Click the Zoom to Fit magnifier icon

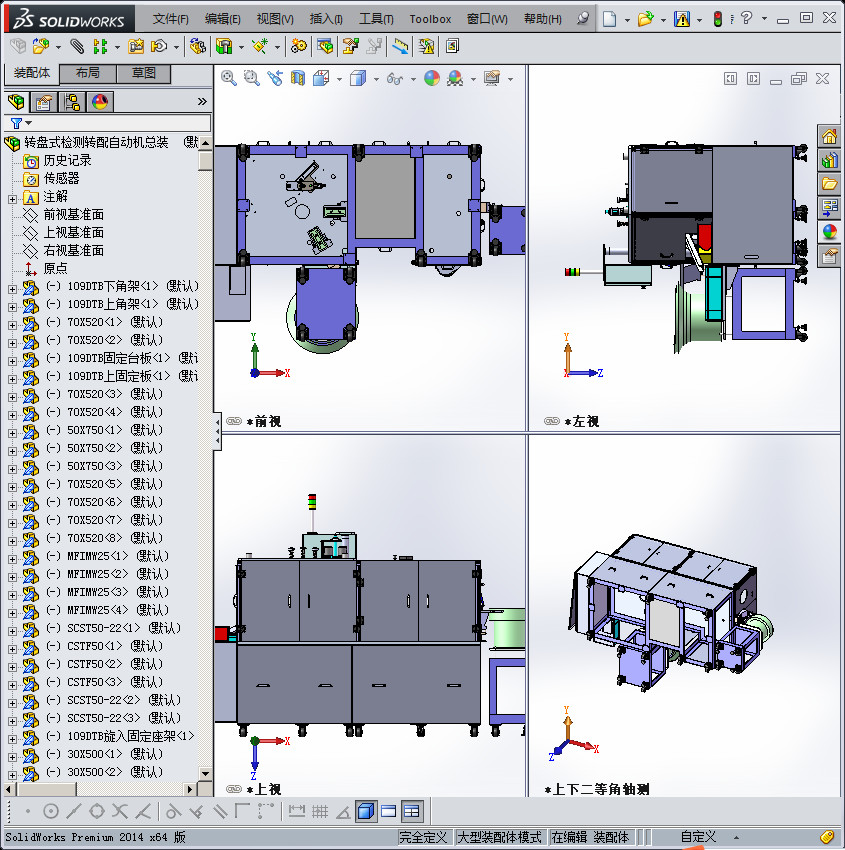[229, 79]
